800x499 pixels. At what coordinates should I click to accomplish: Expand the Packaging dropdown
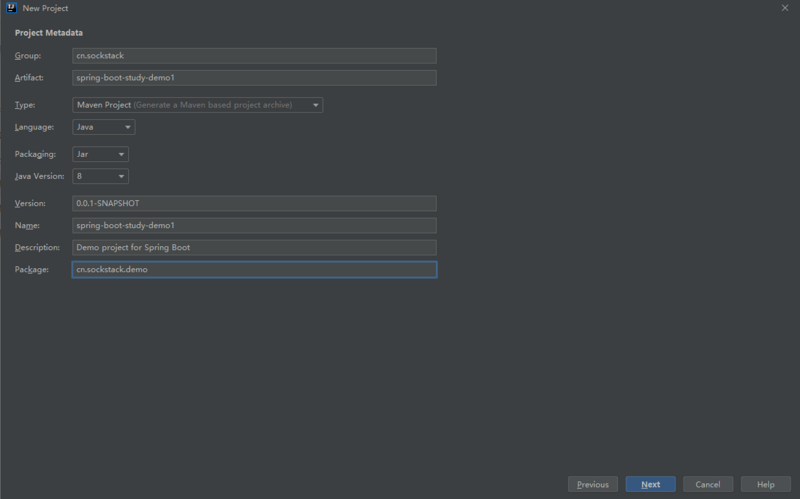[x=101, y=154]
